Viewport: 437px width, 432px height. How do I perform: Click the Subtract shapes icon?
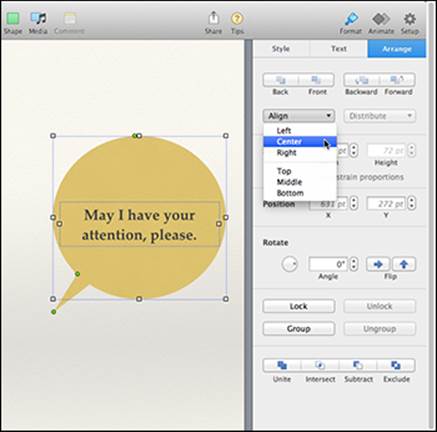358,365
